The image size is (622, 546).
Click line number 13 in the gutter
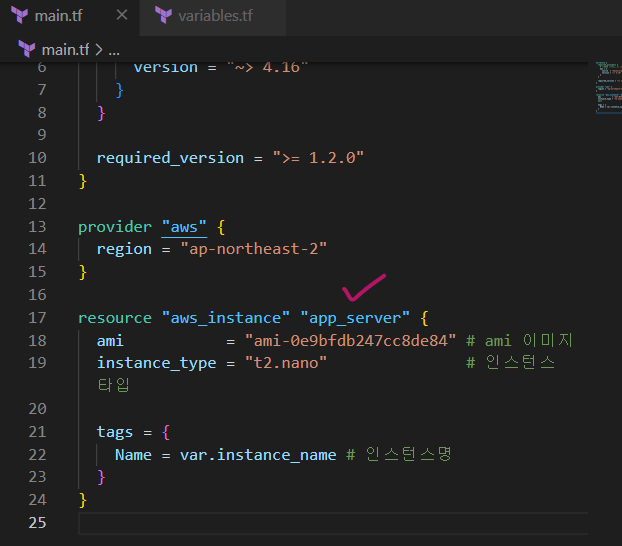click(x=37, y=227)
